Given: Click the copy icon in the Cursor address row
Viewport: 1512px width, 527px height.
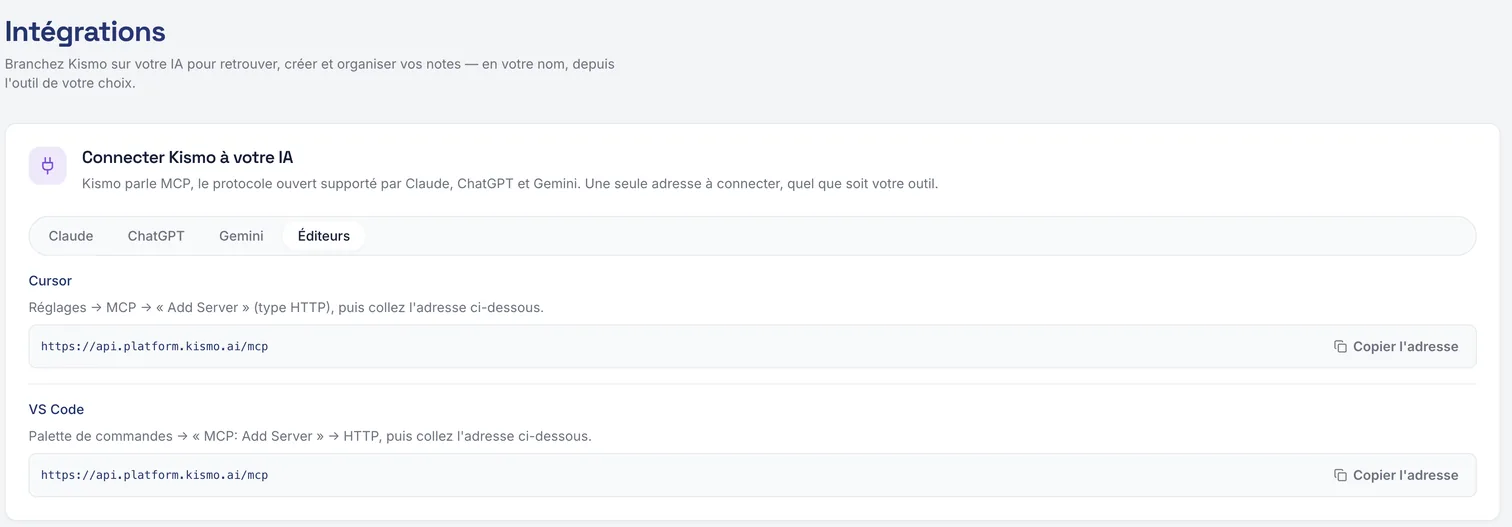Looking at the screenshot, I should (1340, 347).
